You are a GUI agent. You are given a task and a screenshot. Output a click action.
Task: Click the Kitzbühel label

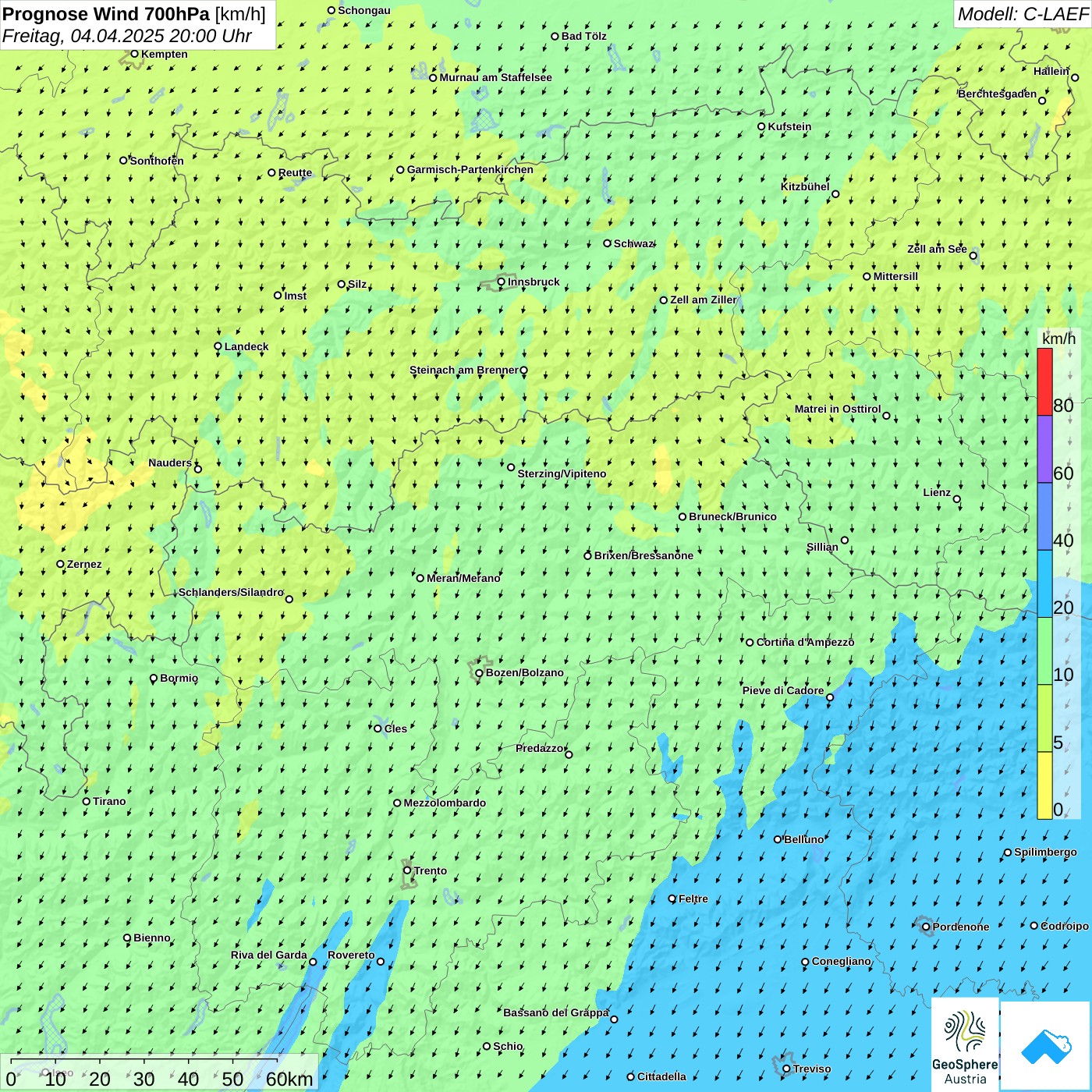(x=805, y=186)
